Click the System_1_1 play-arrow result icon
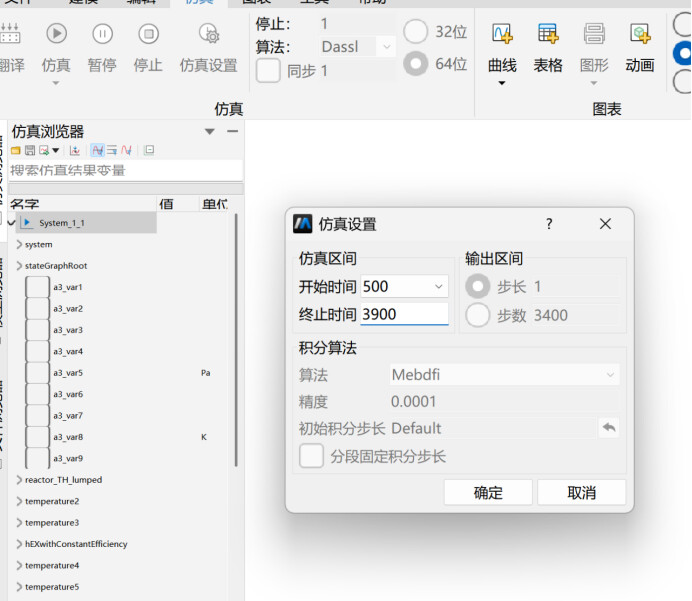Viewport: 692px width, 601px height. pyautogui.click(x=27, y=222)
